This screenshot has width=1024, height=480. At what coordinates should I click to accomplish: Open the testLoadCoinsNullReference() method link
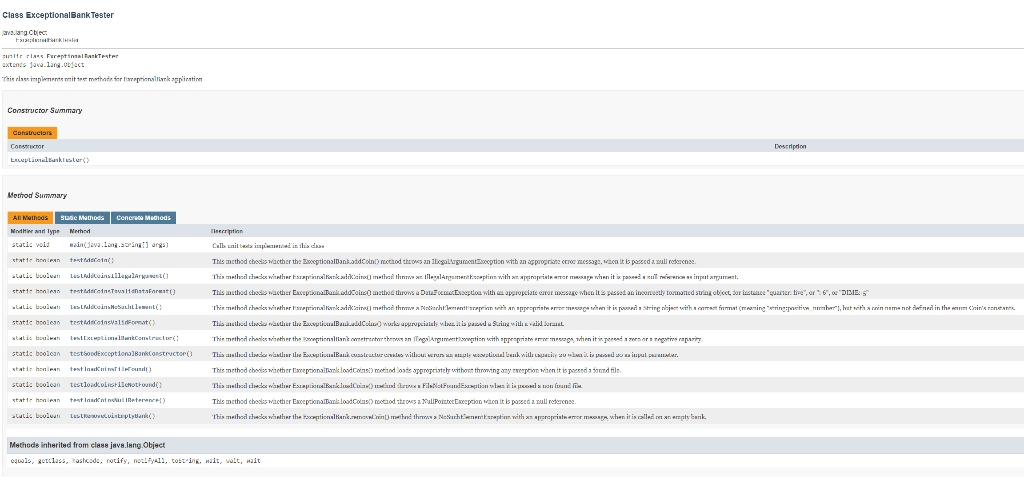click(118, 400)
